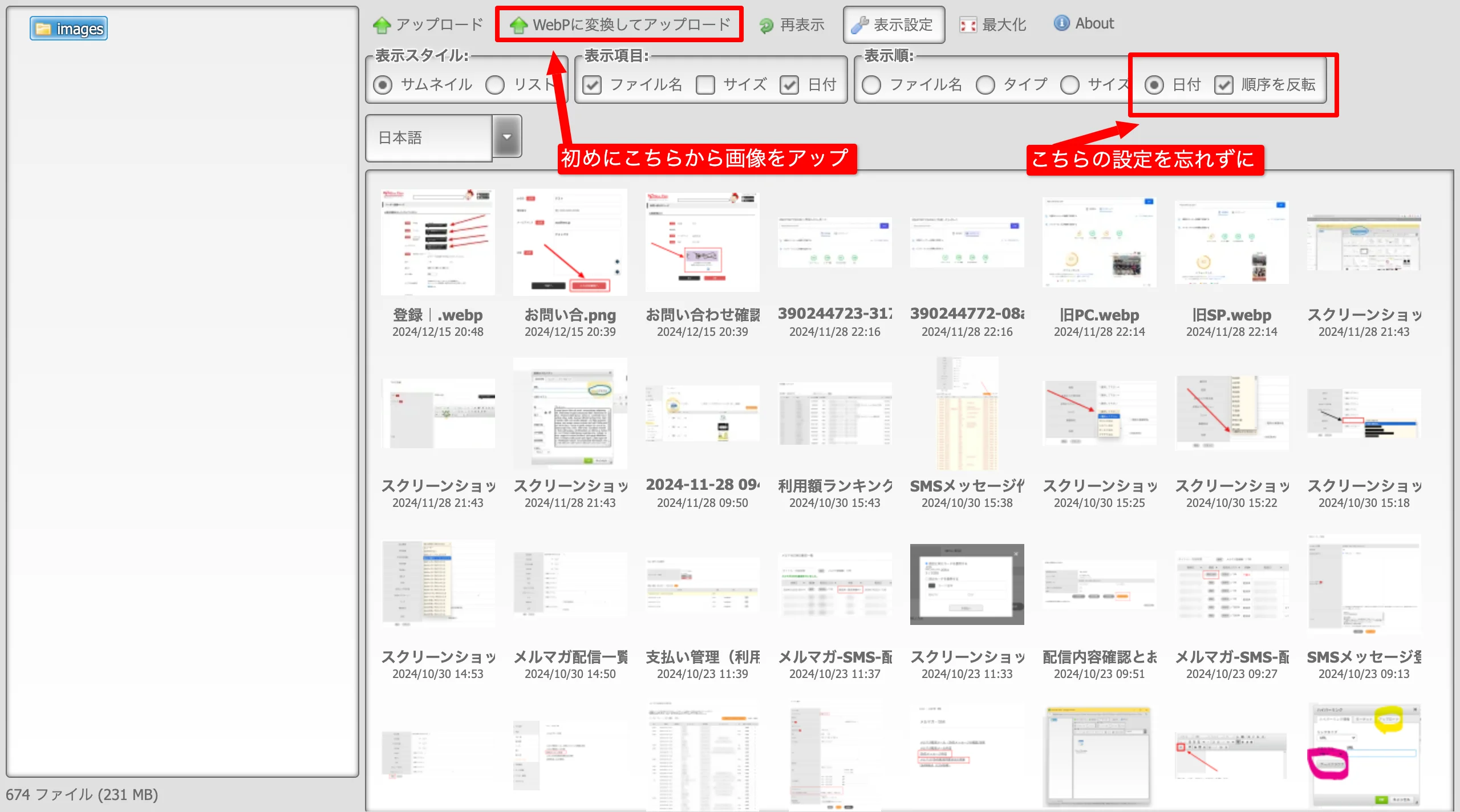Image resolution: width=1460 pixels, height=812 pixels.
Task: Toggle ファイル名 display item checkbox
Action: coord(592,85)
